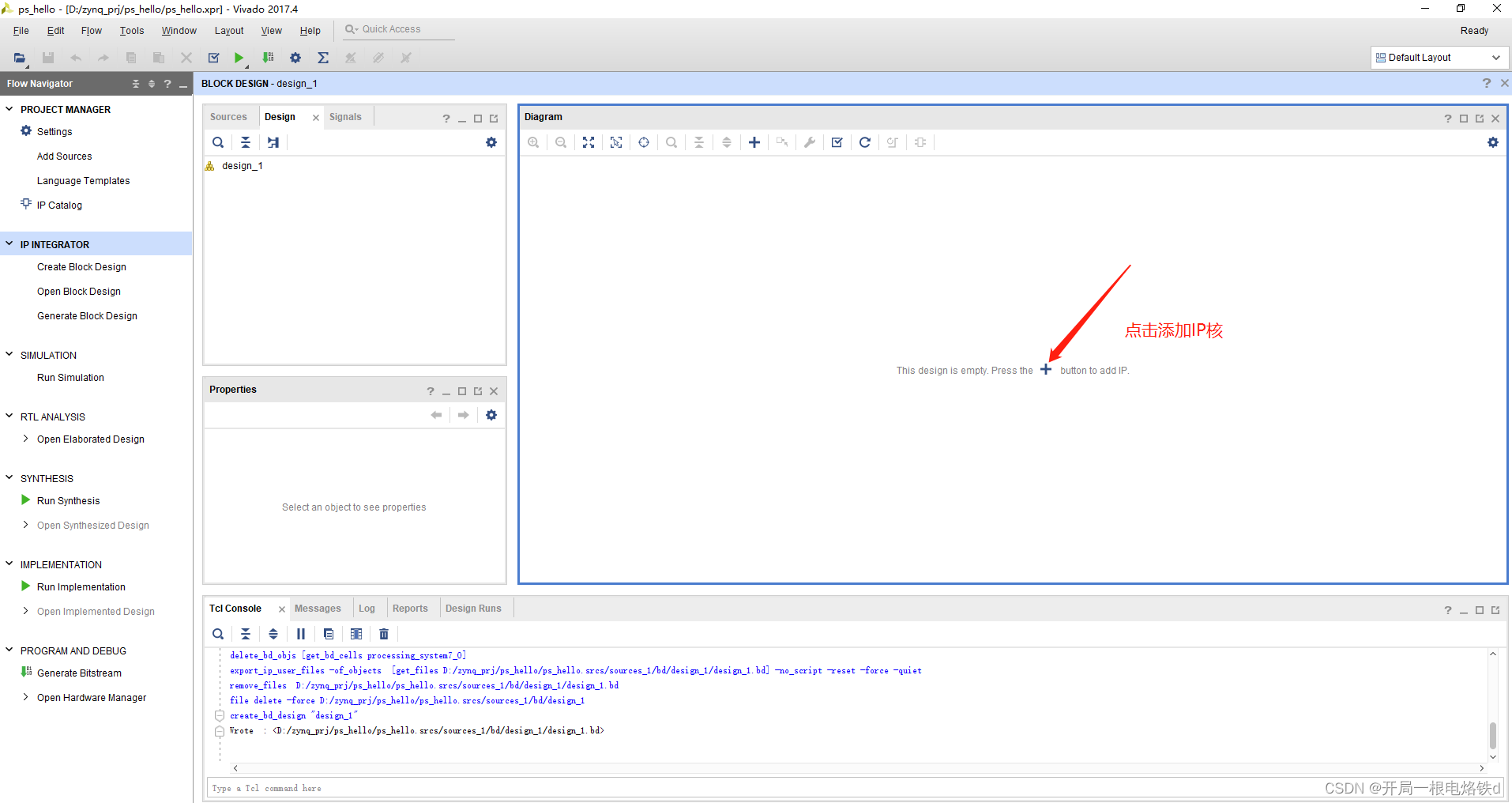Click Create Block Design
This screenshot has width=1512, height=803.
81,267
